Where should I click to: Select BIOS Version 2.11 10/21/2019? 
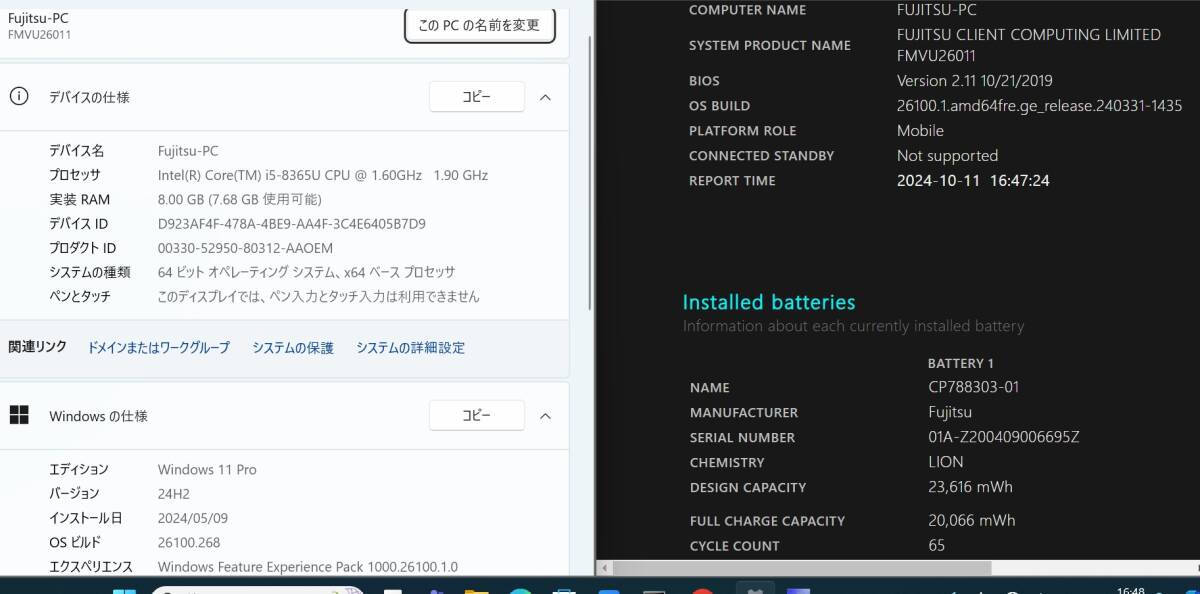pyautogui.click(x=974, y=81)
